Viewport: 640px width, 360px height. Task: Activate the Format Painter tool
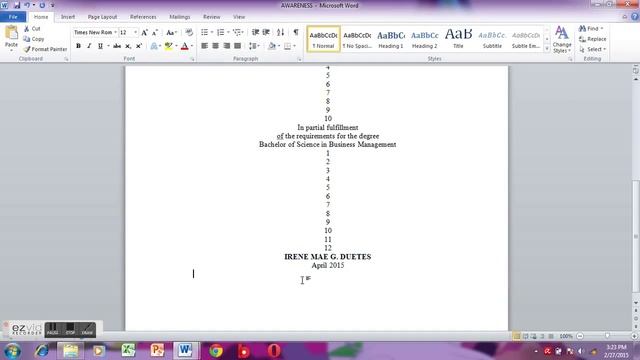coord(45,49)
